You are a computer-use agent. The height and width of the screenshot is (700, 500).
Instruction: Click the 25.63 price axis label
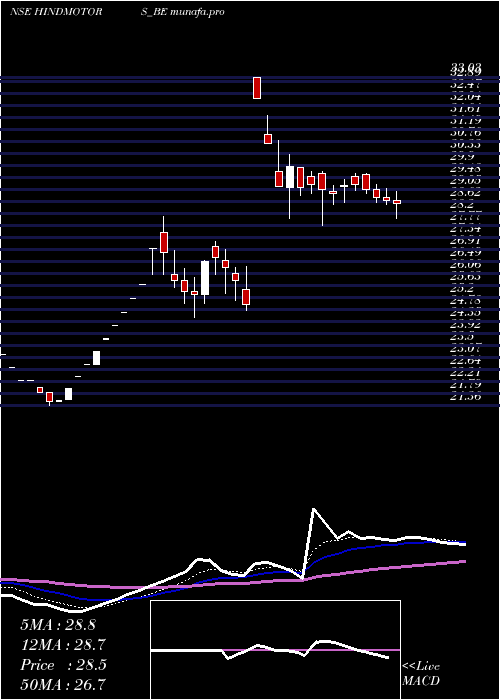click(x=466, y=277)
